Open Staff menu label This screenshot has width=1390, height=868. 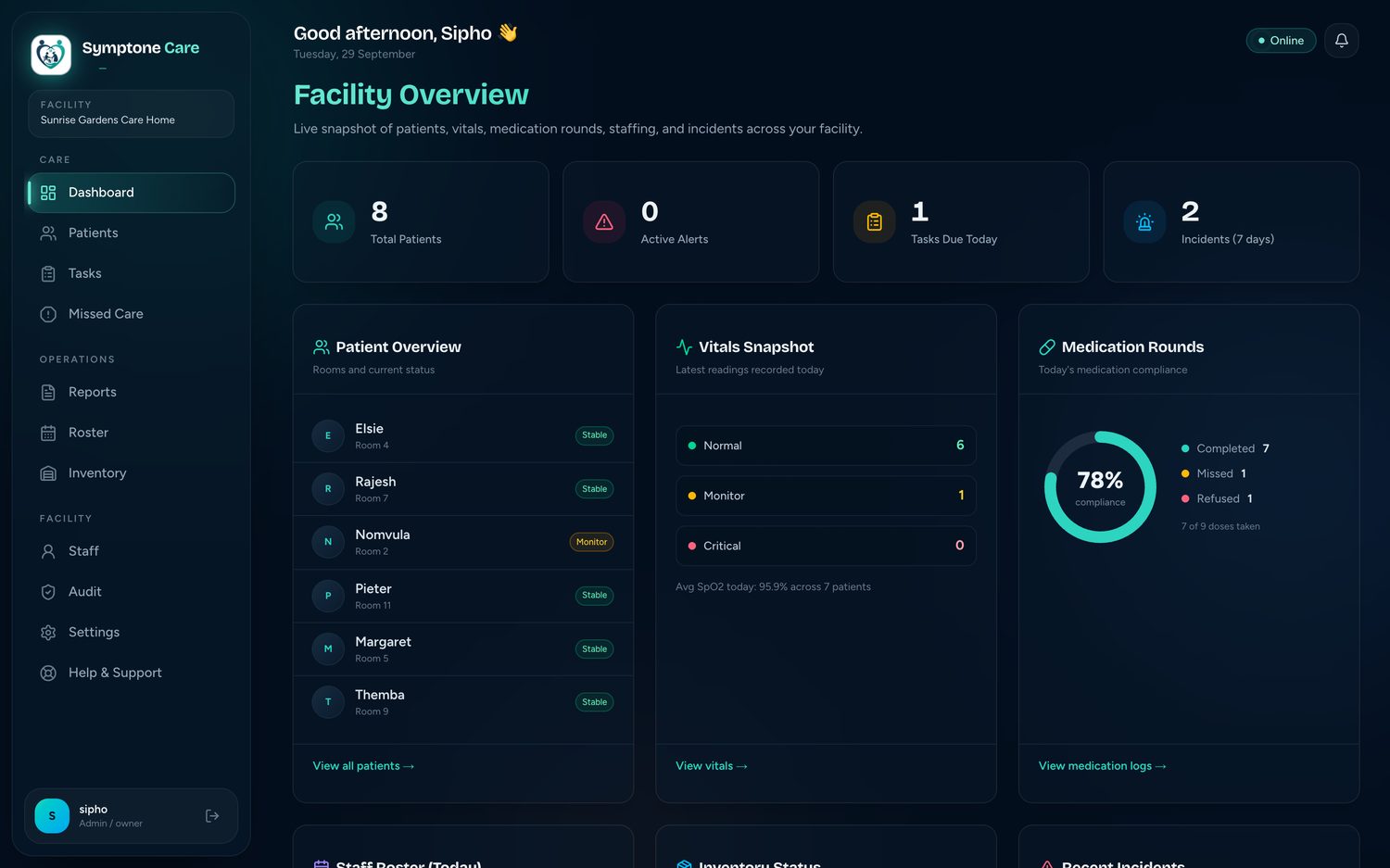(83, 551)
